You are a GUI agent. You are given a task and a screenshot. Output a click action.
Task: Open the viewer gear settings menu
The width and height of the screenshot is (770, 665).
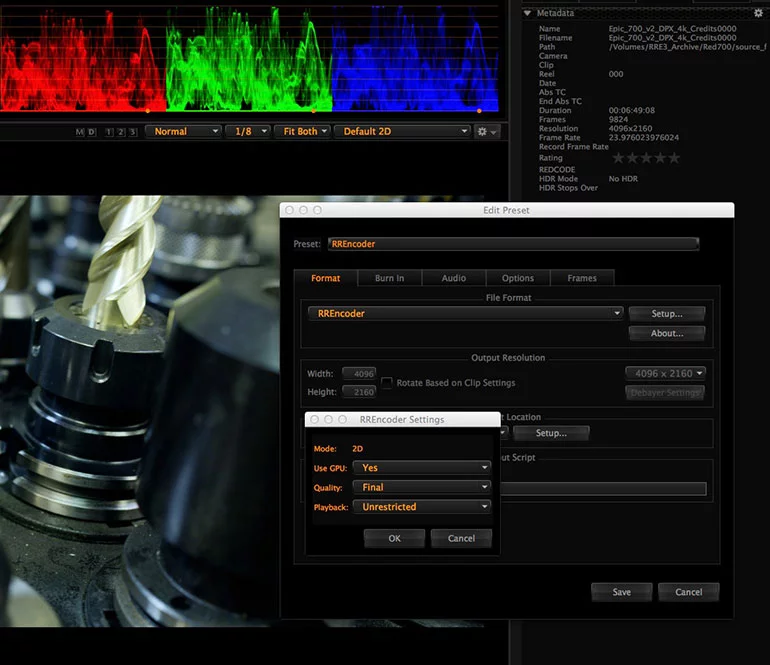point(487,132)
